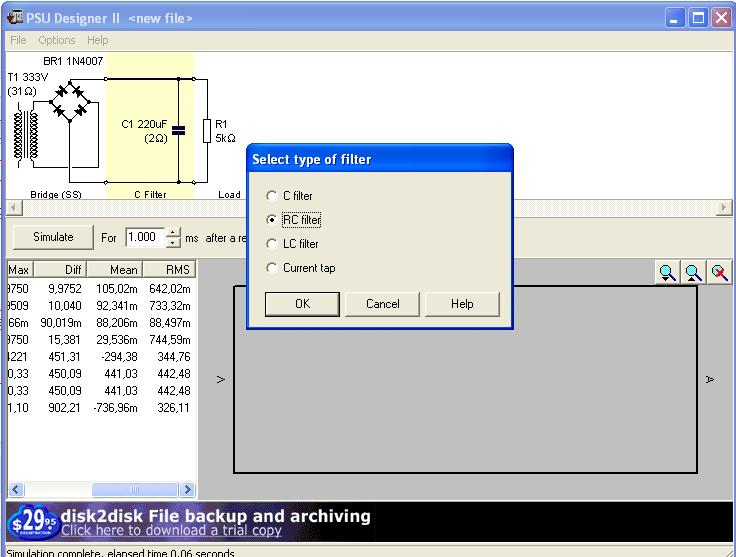
Task: Click Cancel in the filter dialog
Action: pyautogui.click(x=382, y=304)
